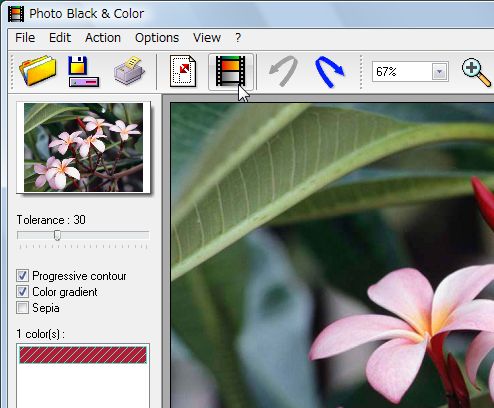The image size is (494, 408).
Task: Select the red striped color swatch
Action: (x=83, y=355)
